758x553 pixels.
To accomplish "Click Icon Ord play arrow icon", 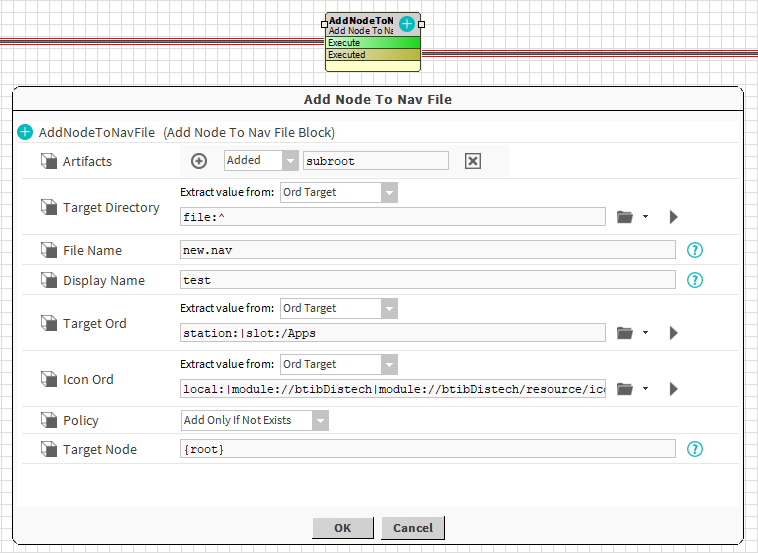I will (673, 389).
